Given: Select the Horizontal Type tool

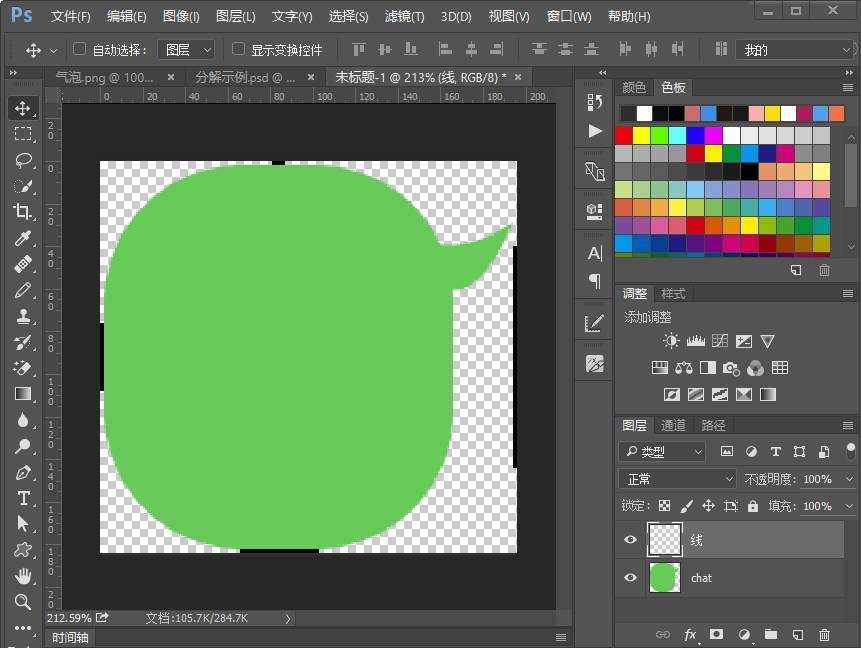Looking at the screenshot, I should tap(23, 499).
